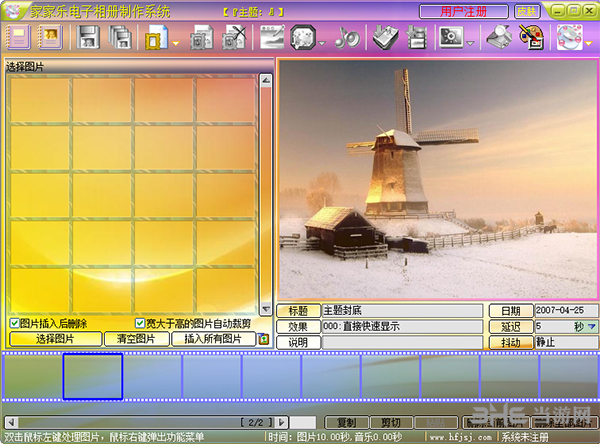Toggle the 图片插入后删除 checkbox
This screenshot has width=600, height=444.
(x=14, y=323)
